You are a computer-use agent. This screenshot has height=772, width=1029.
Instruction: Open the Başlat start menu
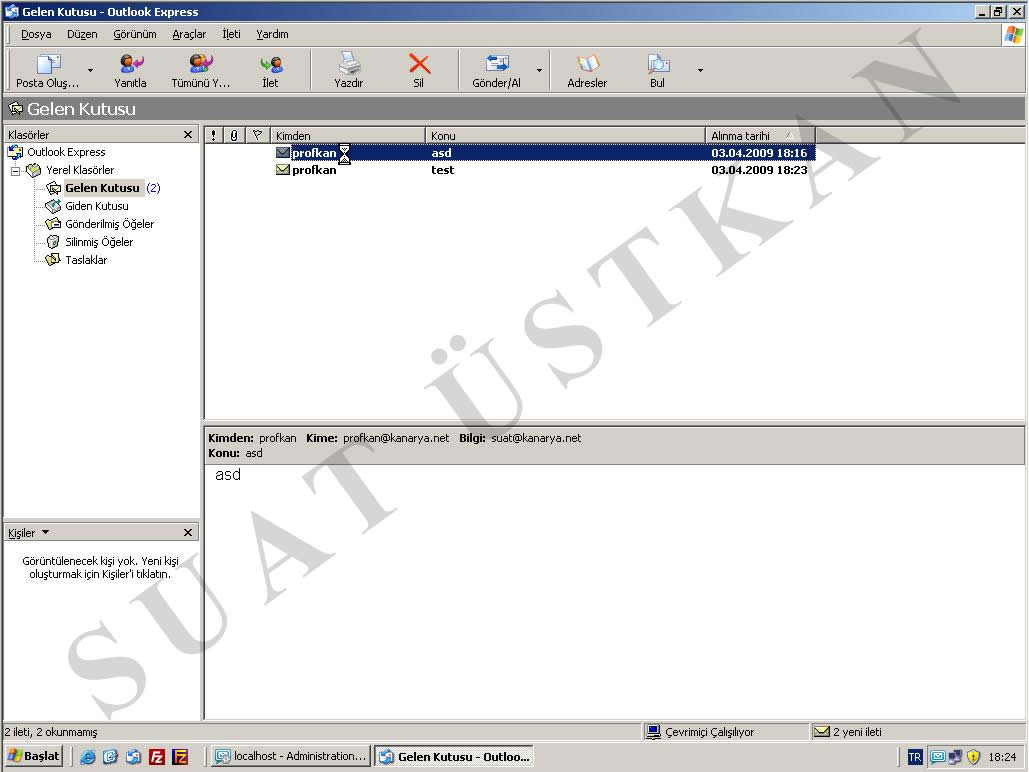tap(33, 756)
